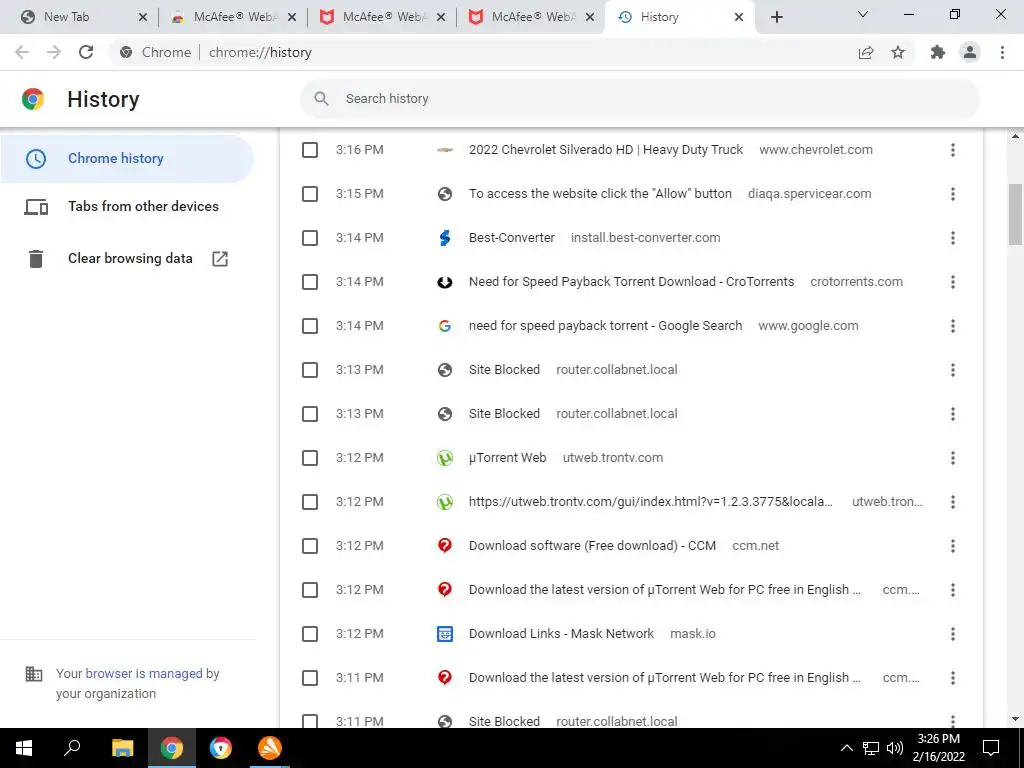Open Download Links - Mask Network link
This screenshot has width=1024, height=768.
(x=561, y=634)
